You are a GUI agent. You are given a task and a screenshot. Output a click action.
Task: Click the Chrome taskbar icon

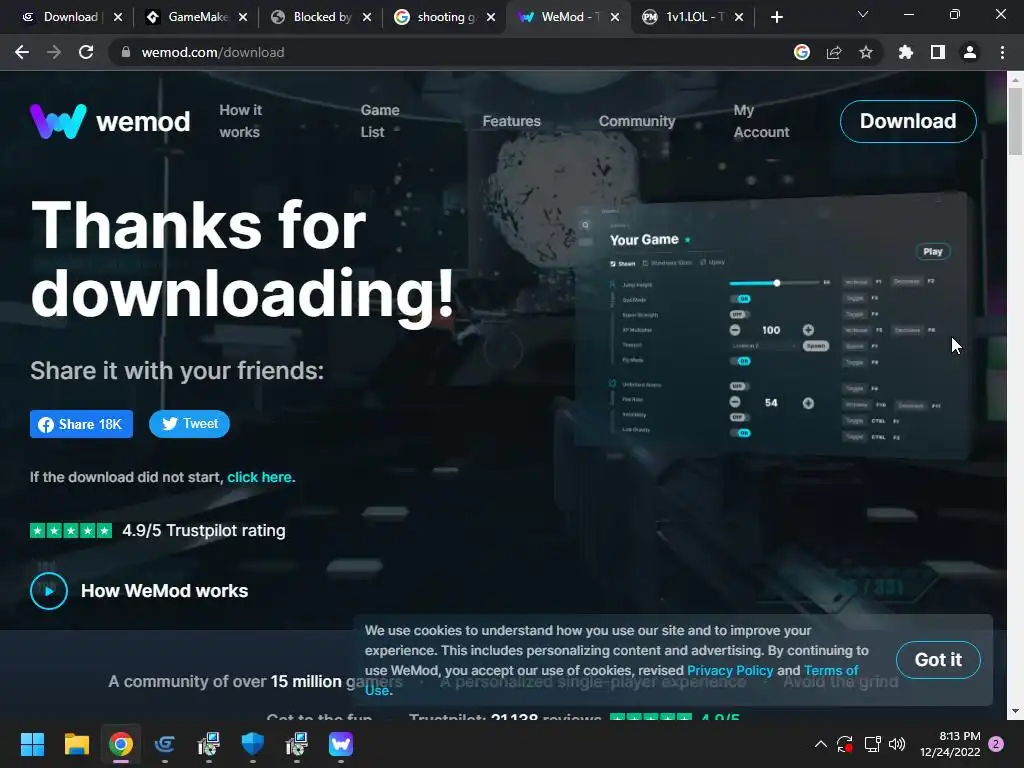coord(121,744)
